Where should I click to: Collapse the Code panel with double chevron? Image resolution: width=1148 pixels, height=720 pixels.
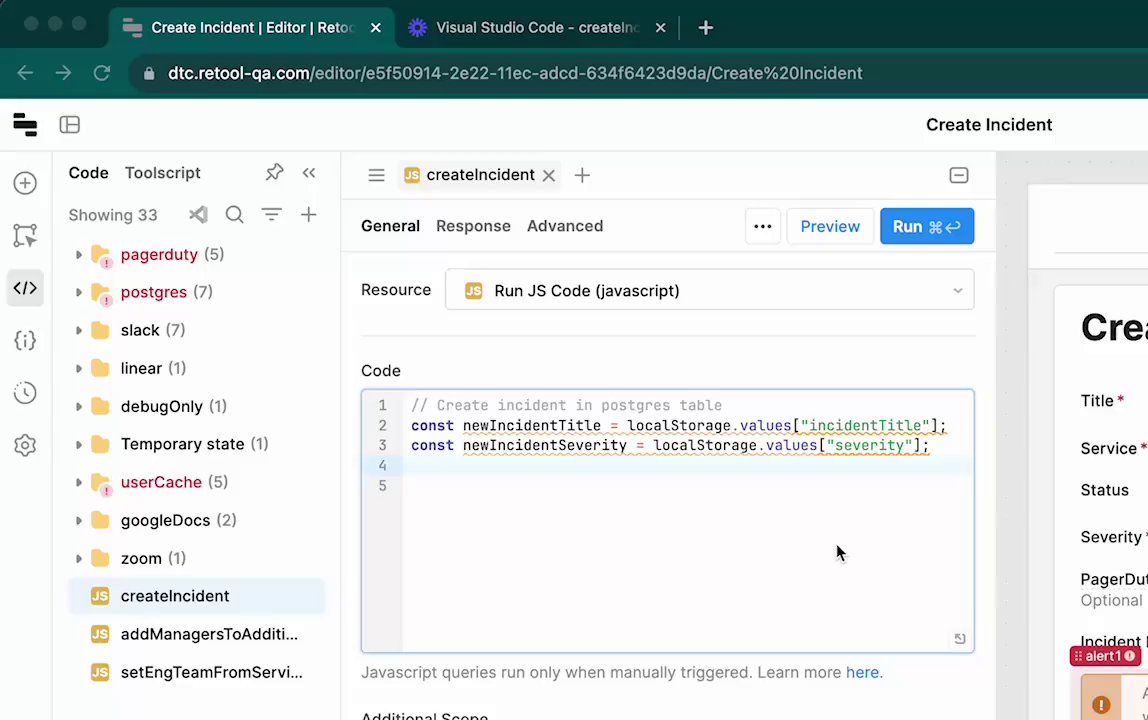[x=309, y=173]
